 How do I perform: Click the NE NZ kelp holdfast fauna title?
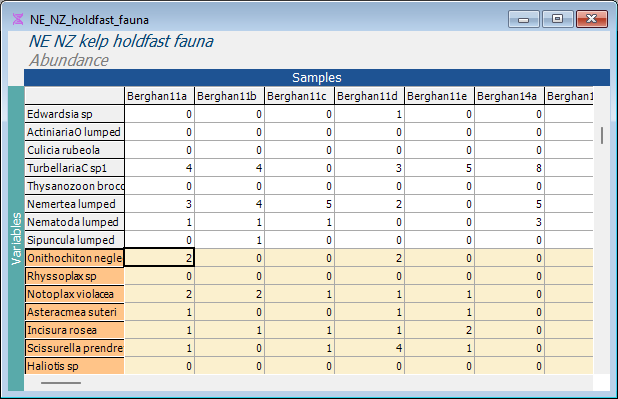[121, 41]
